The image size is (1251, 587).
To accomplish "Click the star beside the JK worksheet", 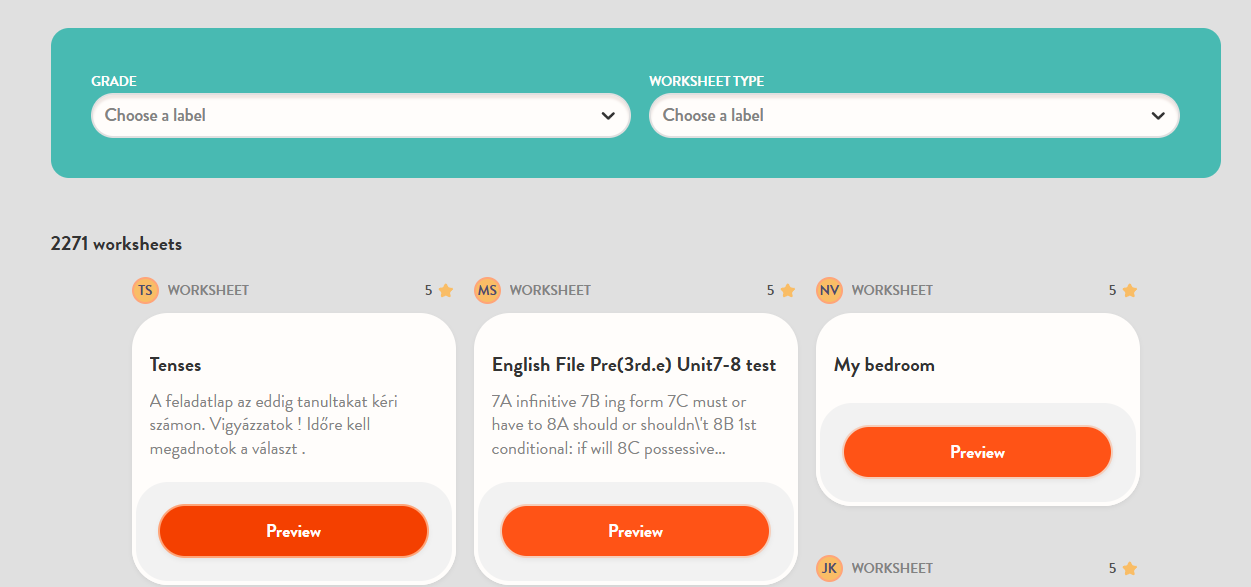I will coord(1129,569).
